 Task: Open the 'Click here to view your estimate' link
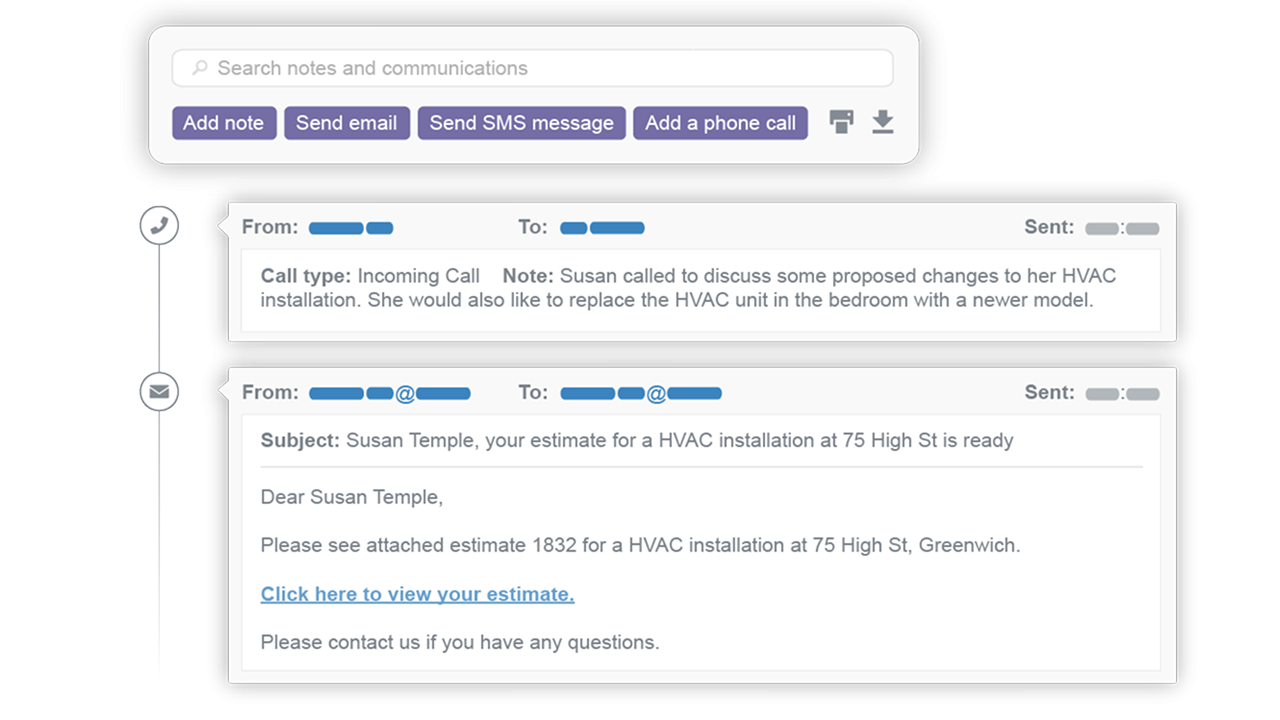point(417,593)
